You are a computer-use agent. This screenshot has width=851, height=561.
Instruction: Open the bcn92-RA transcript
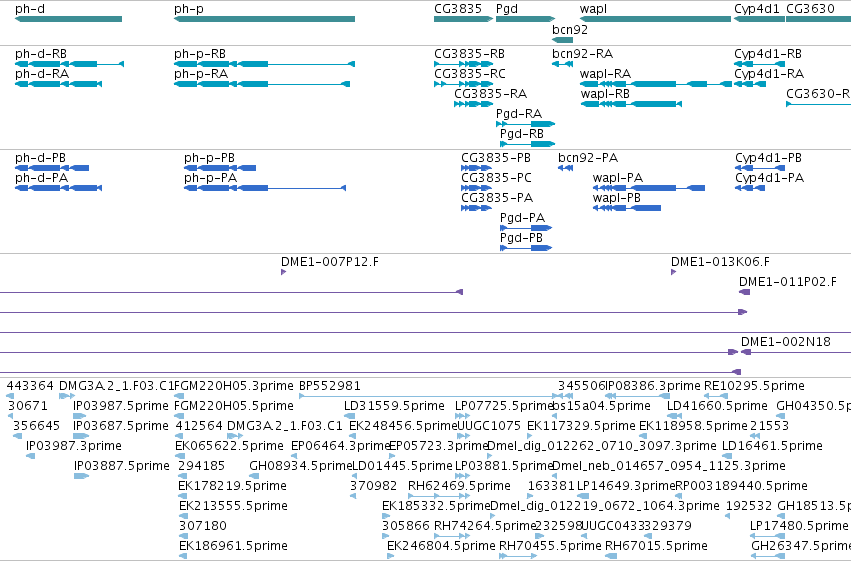(x=562, y=64)
